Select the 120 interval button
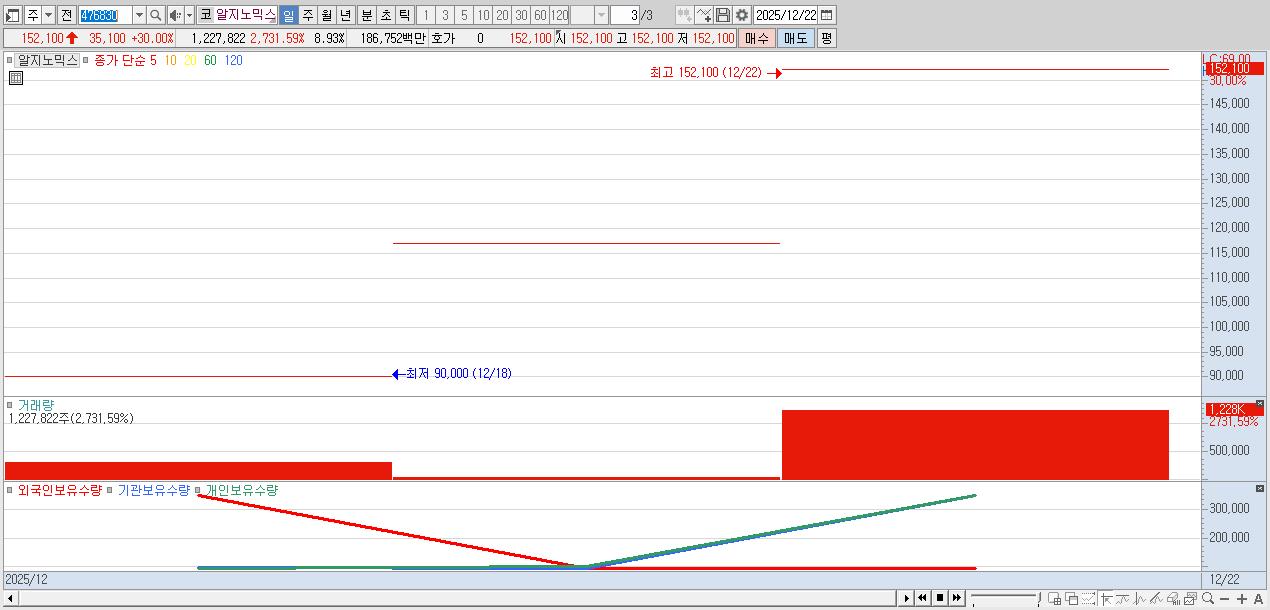 (x=559, y=15)
